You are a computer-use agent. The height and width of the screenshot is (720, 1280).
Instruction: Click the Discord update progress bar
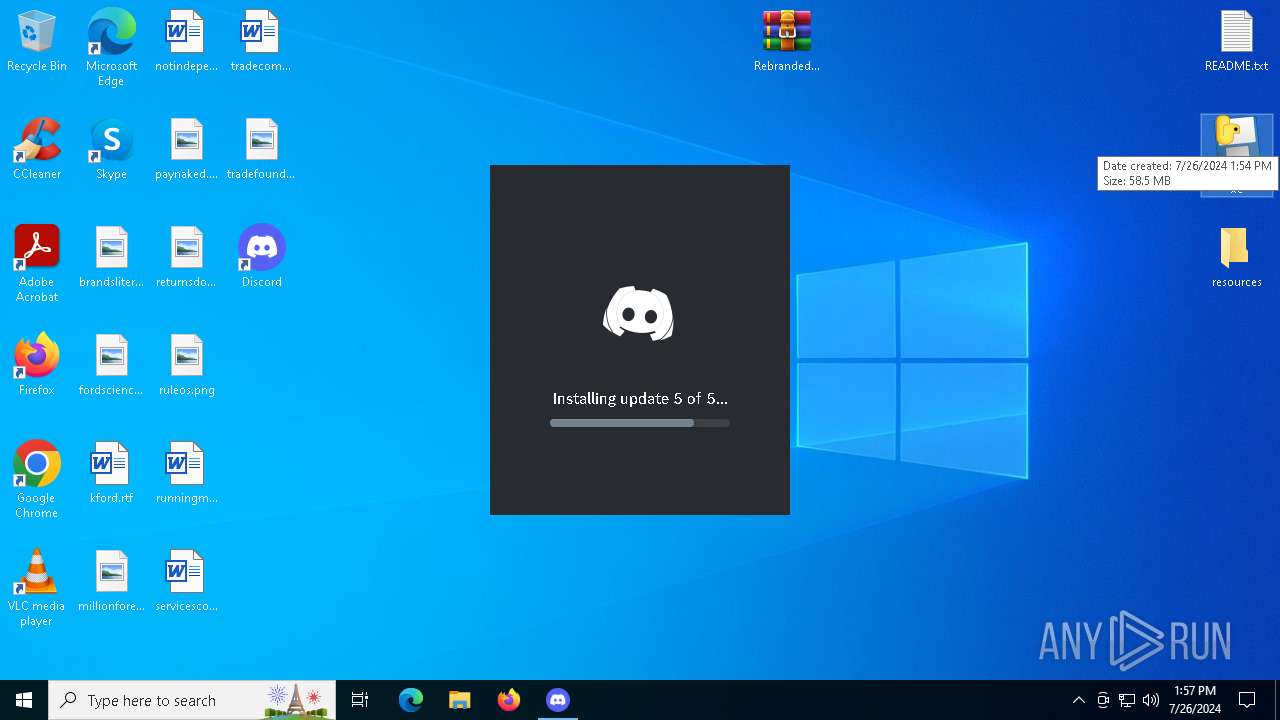(640, 423)
